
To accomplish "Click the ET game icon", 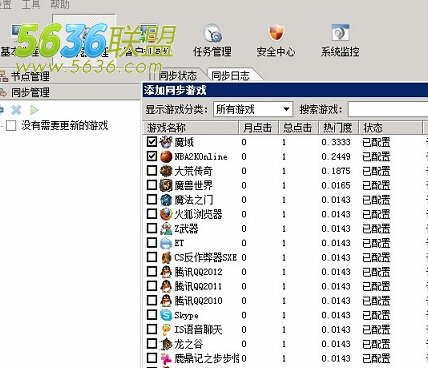I will coord(166,243).
